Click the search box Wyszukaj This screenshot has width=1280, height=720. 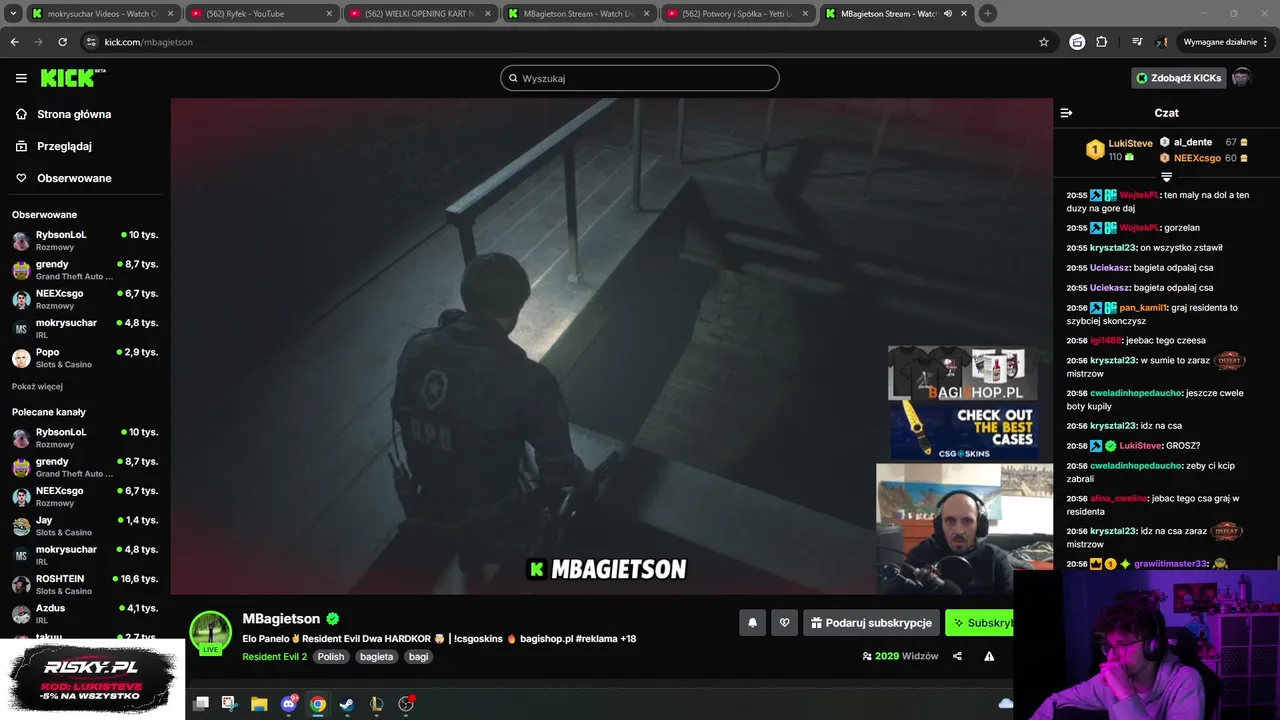[640, 78]
